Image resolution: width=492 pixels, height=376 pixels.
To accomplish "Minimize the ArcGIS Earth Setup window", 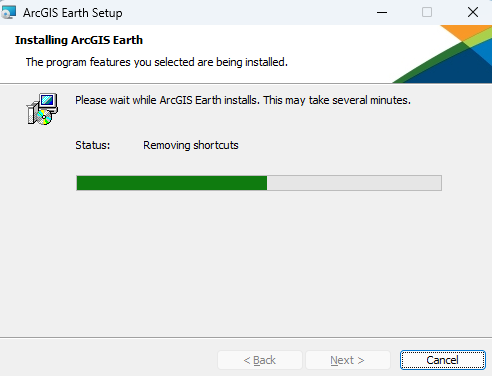I will pyautogui.click(x=382, y=13).
